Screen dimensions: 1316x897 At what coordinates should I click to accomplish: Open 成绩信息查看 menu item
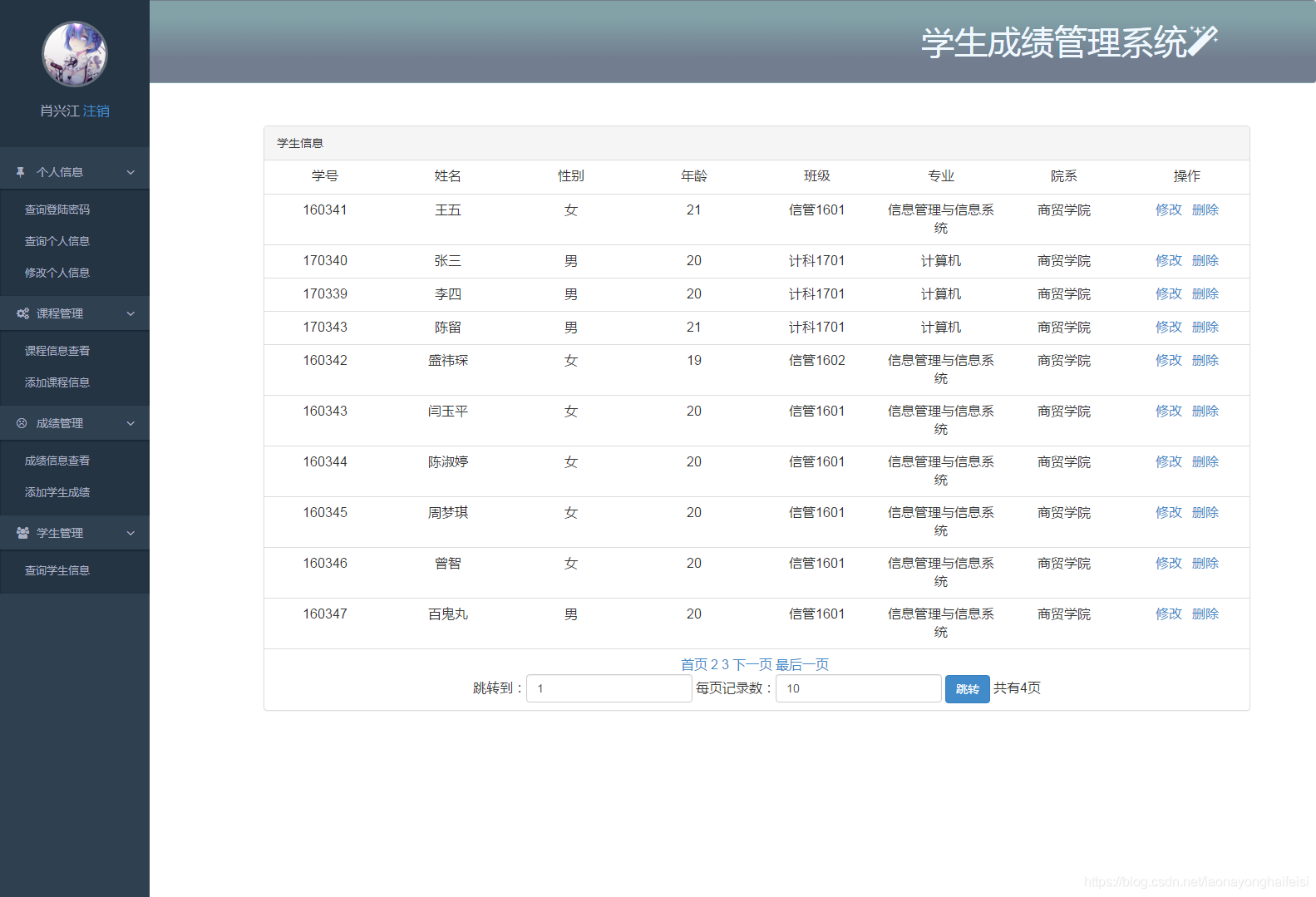(x=57, y=461)
